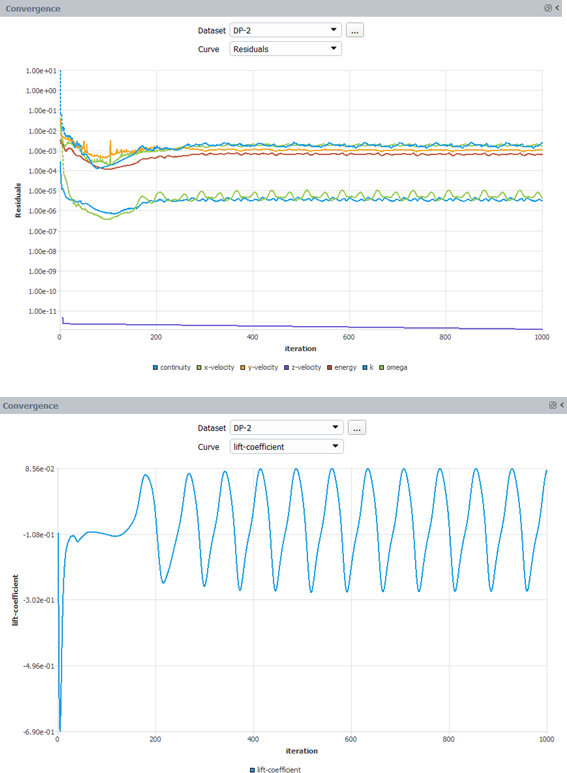
Task: Click the iteration axis title under the lift-coefficient chart
Action: [x=302, y=751]
